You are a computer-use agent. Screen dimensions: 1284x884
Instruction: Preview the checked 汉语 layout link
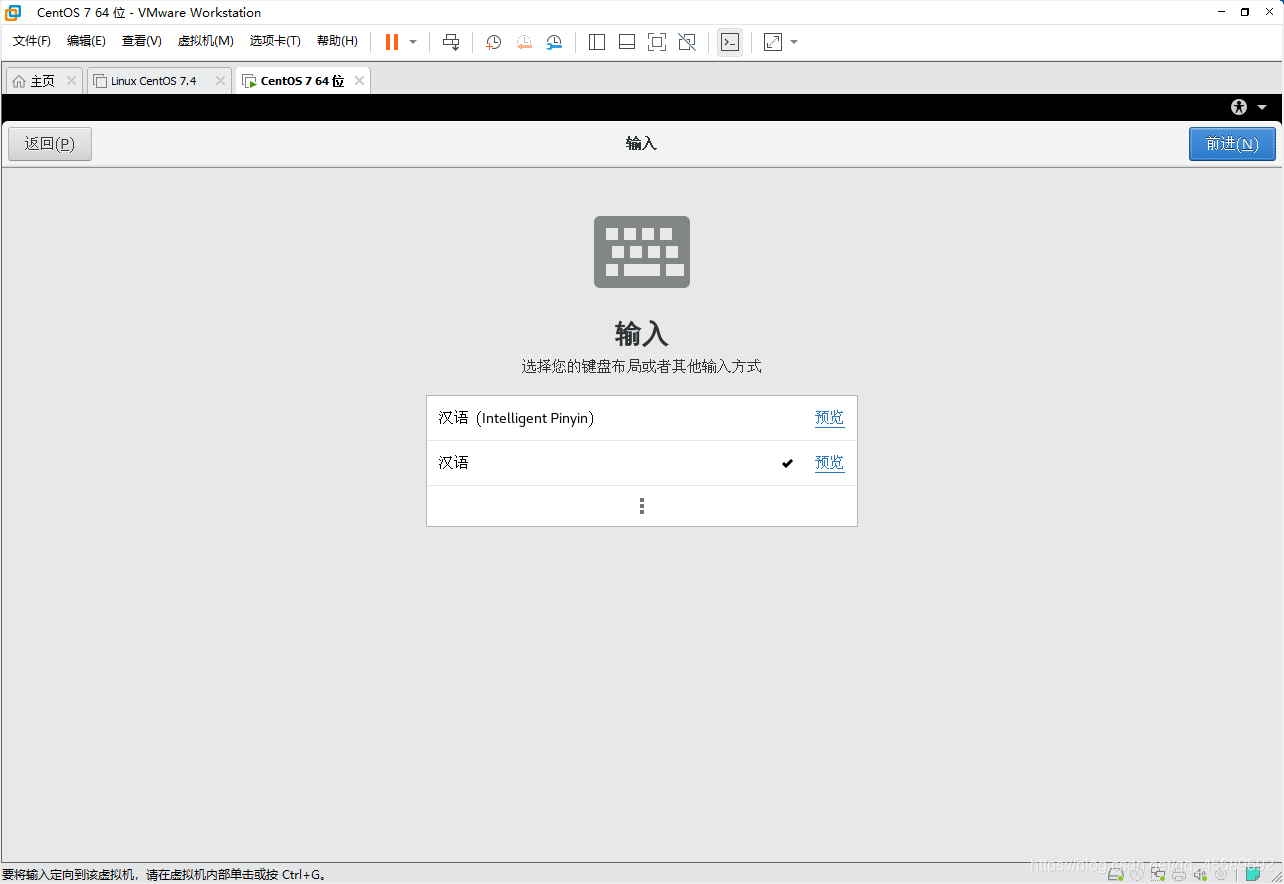[829, 463]
